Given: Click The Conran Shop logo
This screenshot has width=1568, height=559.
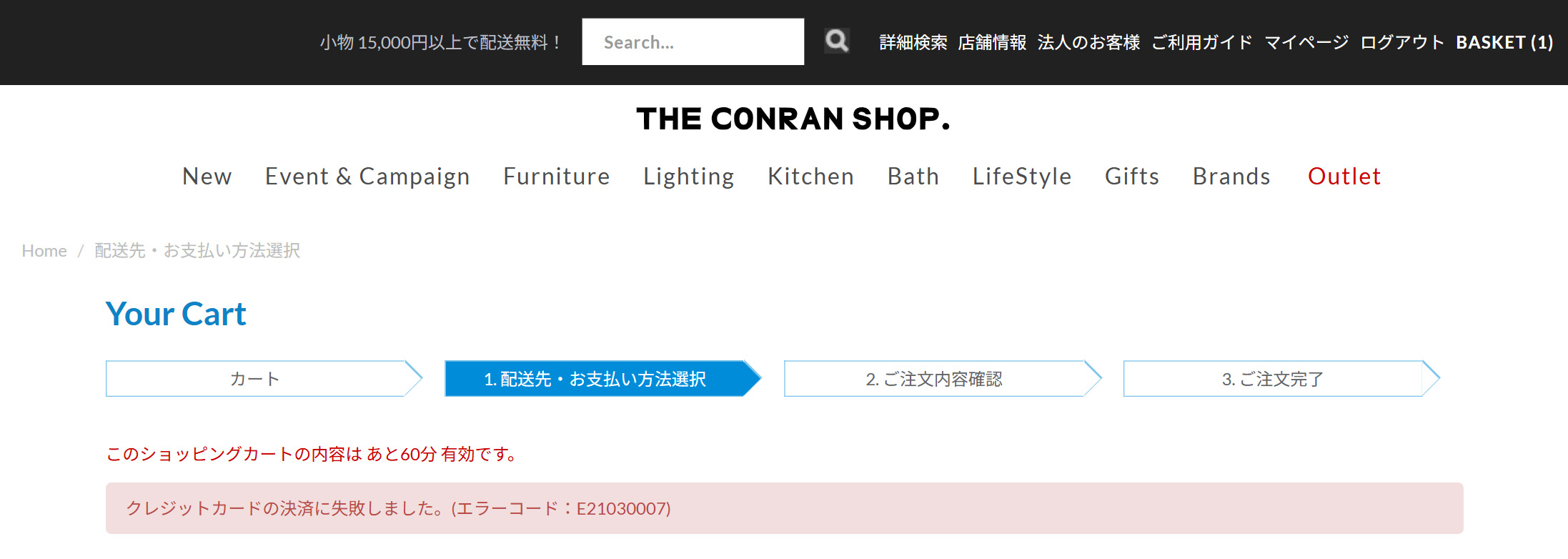Looking at the screenshot, I should [793, 119].
